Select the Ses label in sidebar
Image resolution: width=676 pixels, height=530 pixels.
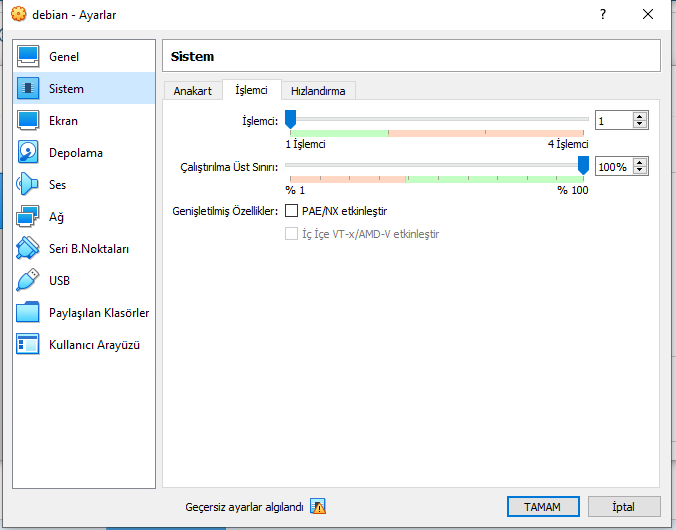point(57,185)
